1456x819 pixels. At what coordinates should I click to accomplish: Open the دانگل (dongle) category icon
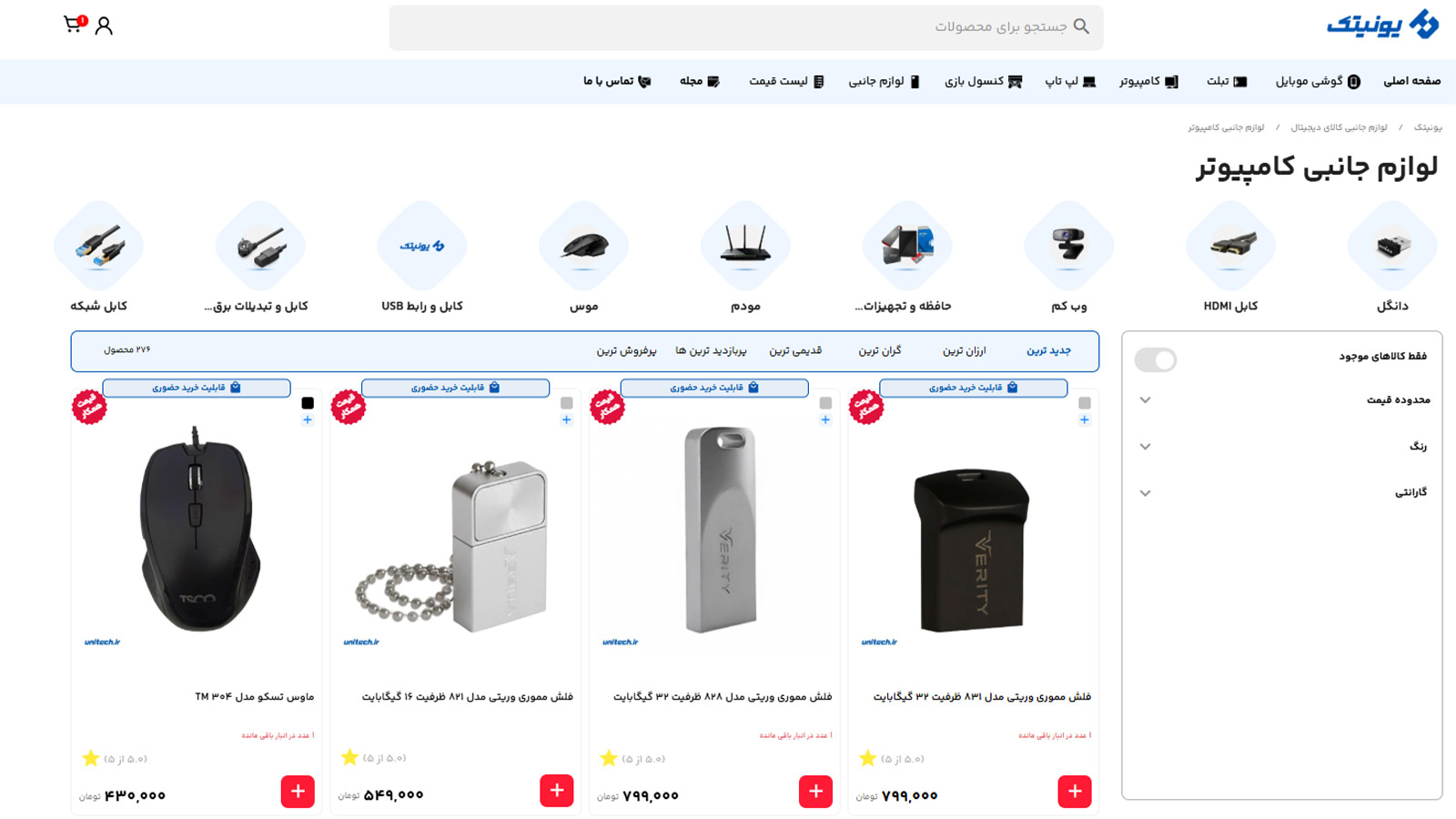coord(1392,246)
